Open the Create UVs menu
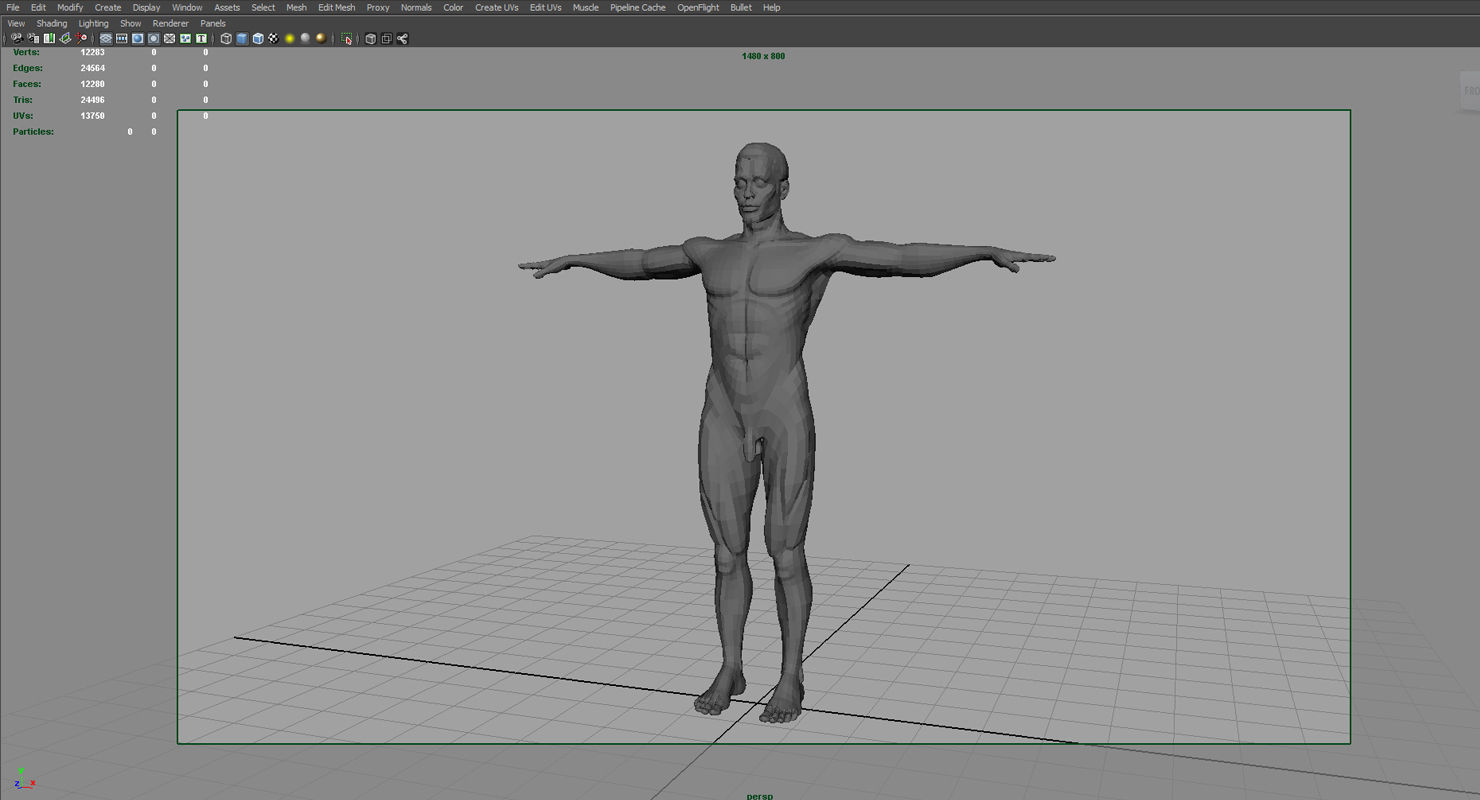The image size is (1480, 800). pos(496,7)
